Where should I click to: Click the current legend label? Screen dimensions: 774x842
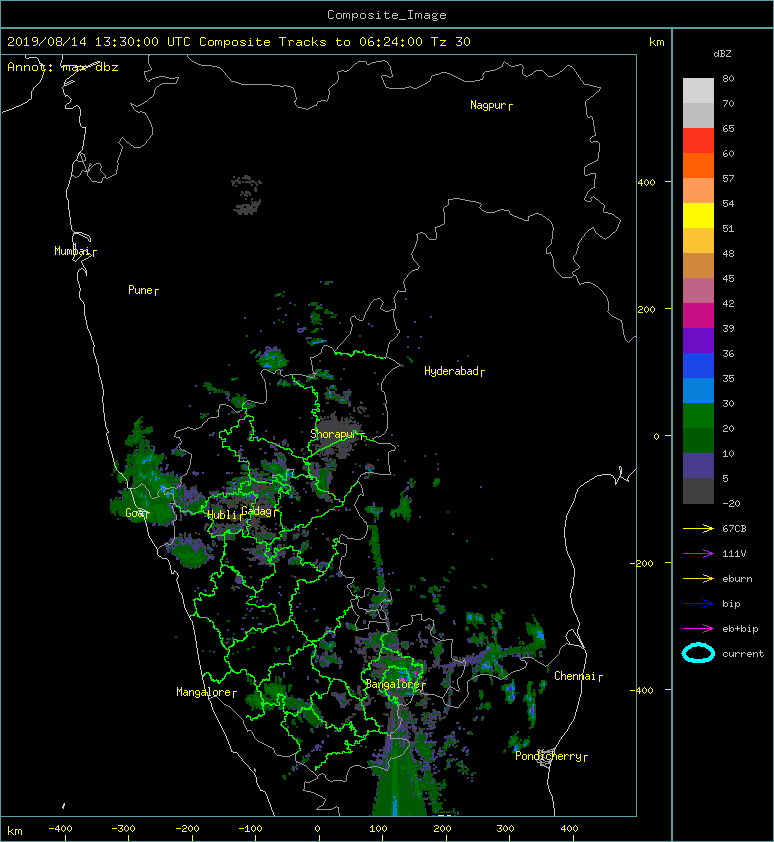pos(743,654)
